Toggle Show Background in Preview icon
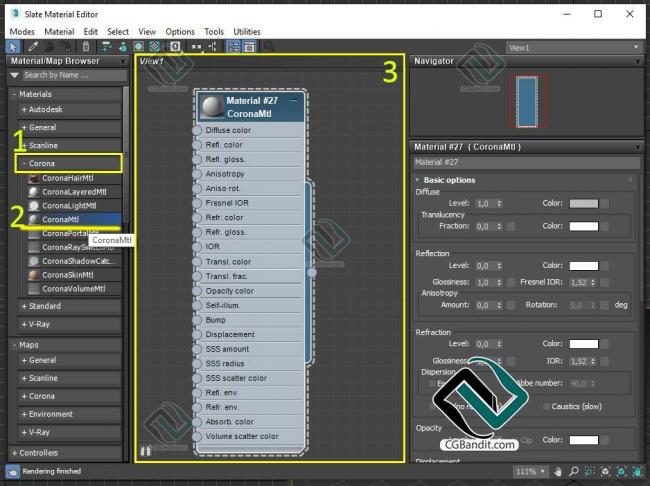This screenshot has height=486, width=650. point(155,47)
